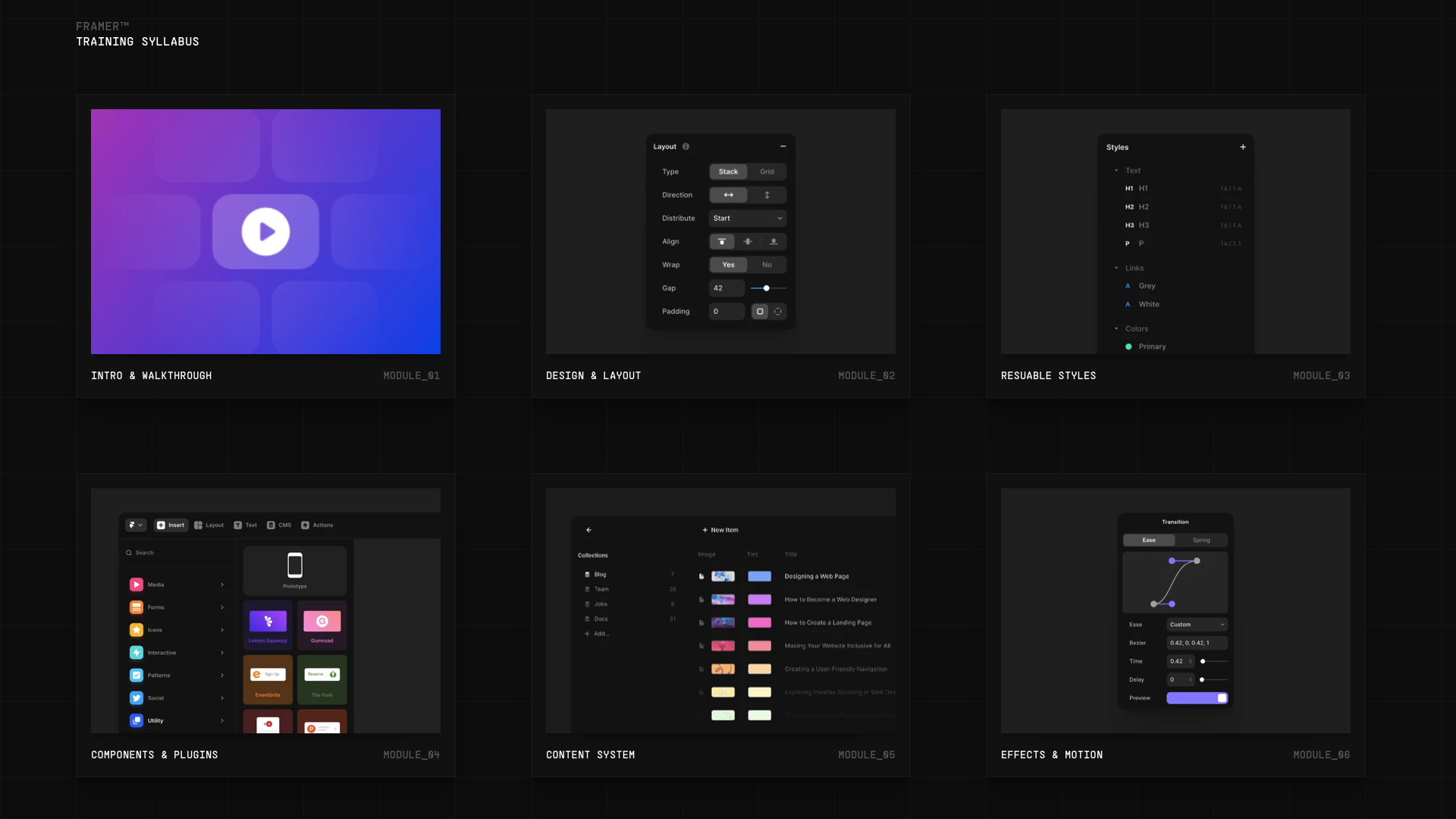Set layout Type to Stack
This screenshot has width=1456, height=819.
tap(728, 171)
